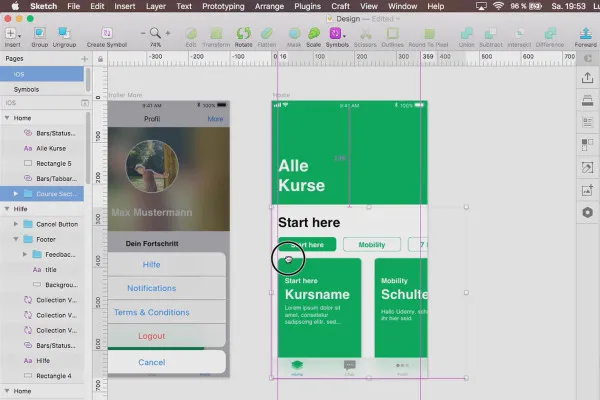Select the Kursname course card

click(x=319, y=308)
